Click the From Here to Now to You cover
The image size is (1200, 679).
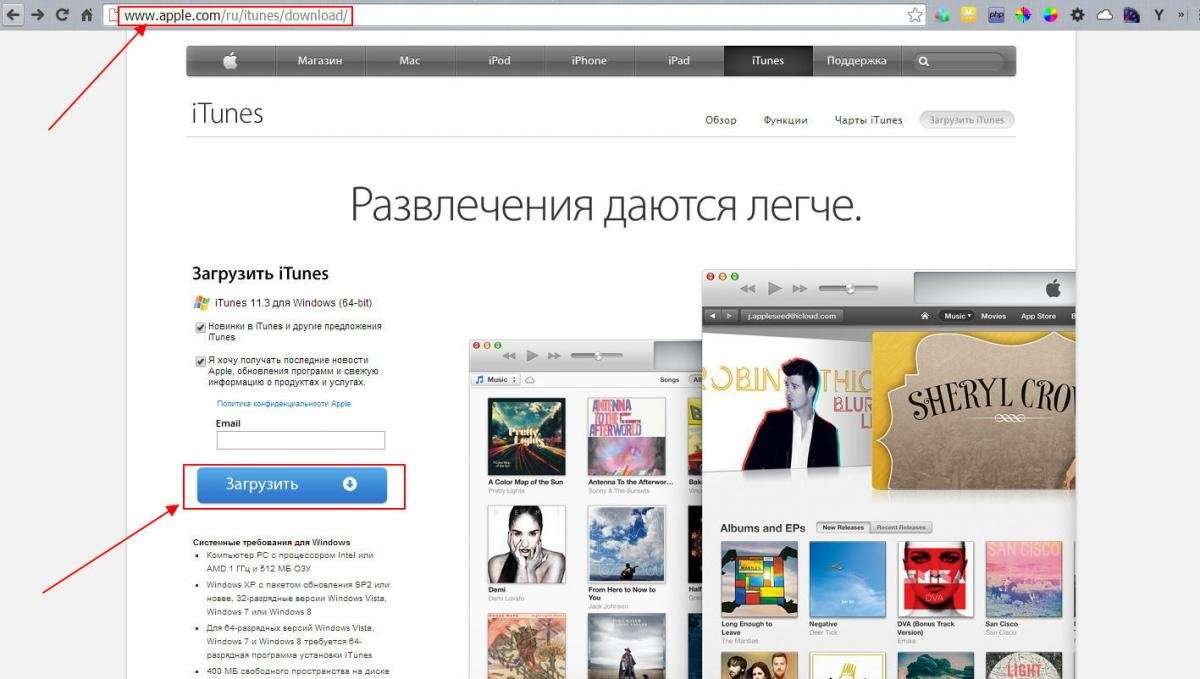(x=627, y=544)
